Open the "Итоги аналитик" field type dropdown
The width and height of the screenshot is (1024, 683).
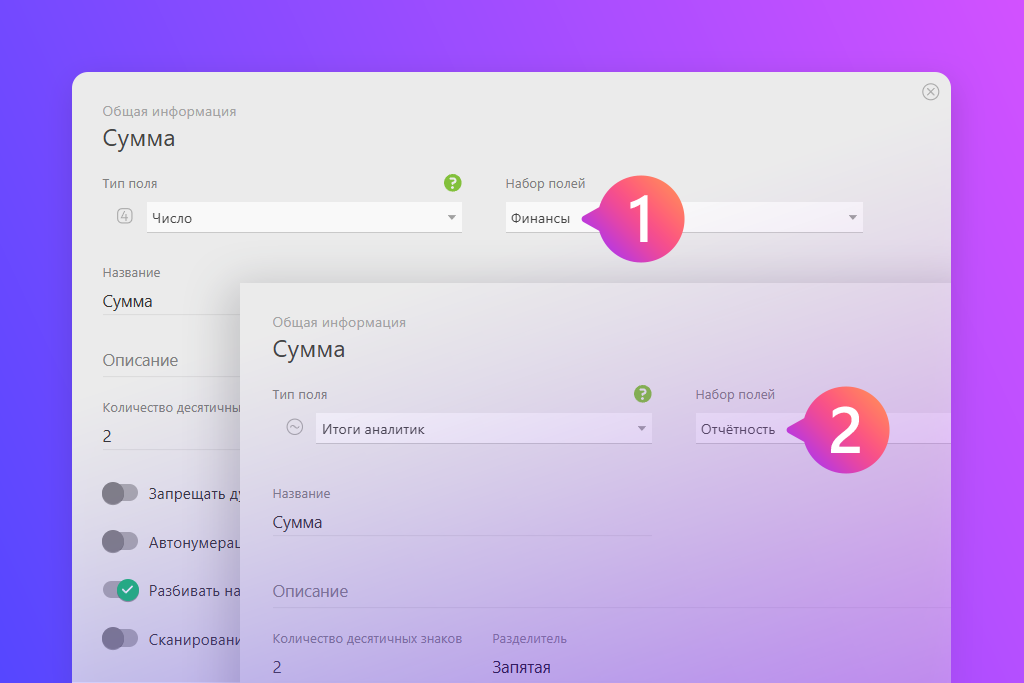(x=483, y=429)
